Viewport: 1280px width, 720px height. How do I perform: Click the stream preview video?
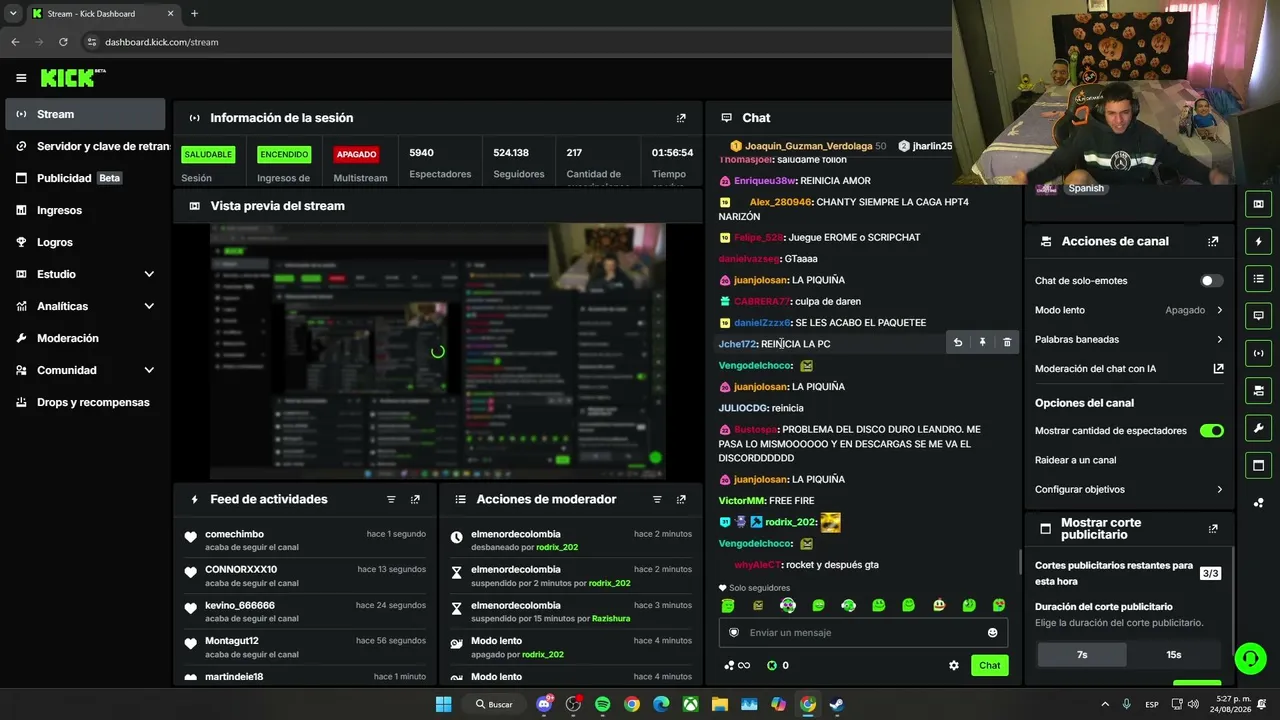(x=438, y=351)
